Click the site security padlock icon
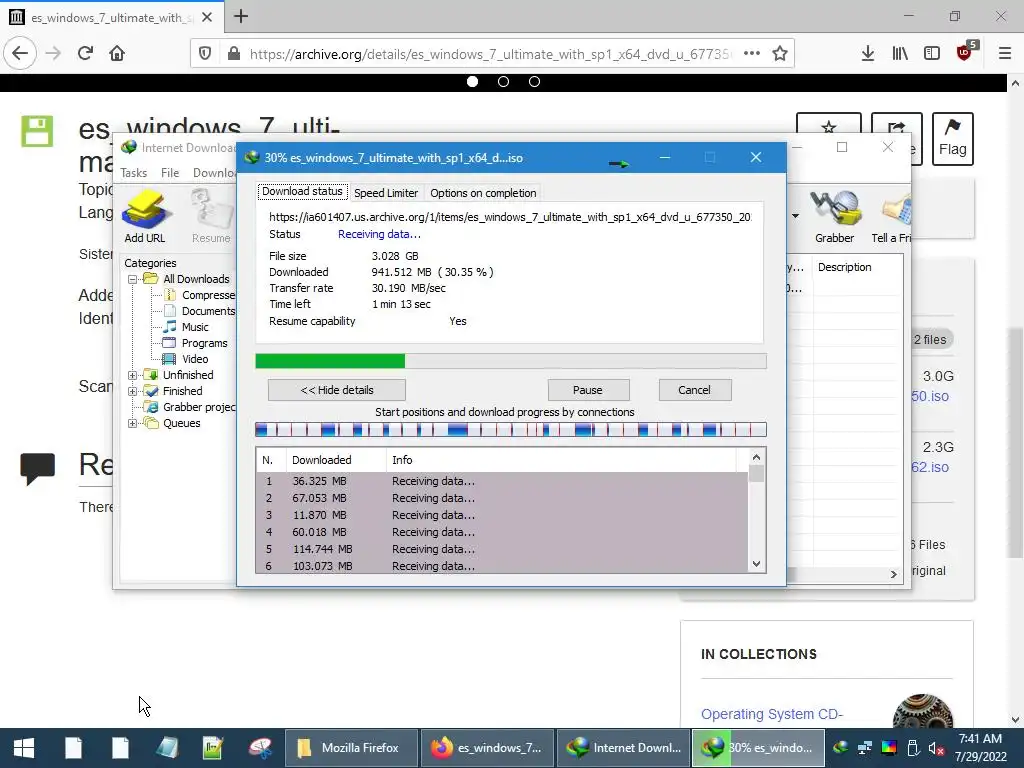This screenshot has width=1024, height=768. 234,54
